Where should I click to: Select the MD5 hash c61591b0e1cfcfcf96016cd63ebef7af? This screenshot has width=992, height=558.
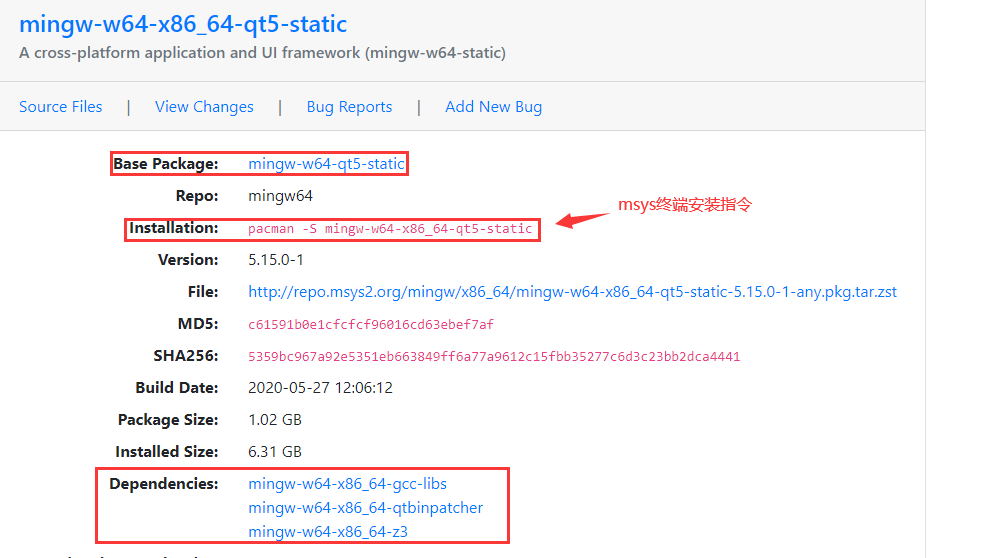coord(371,325)
